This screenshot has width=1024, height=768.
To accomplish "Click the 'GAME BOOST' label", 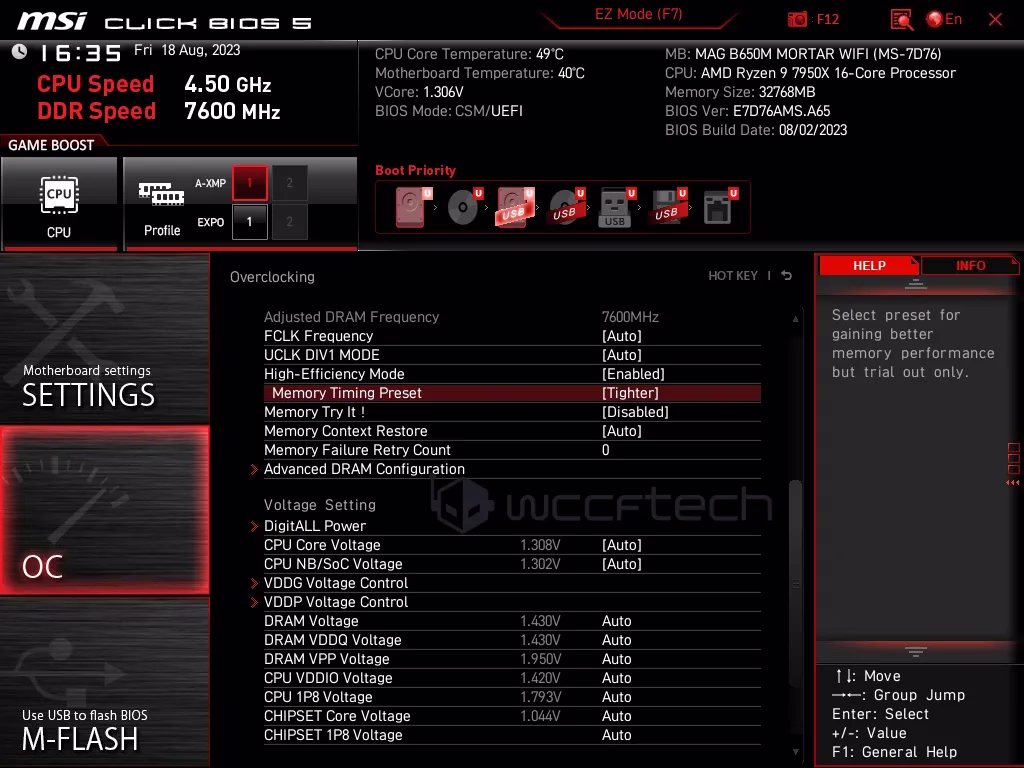I will tap(51, 145).
